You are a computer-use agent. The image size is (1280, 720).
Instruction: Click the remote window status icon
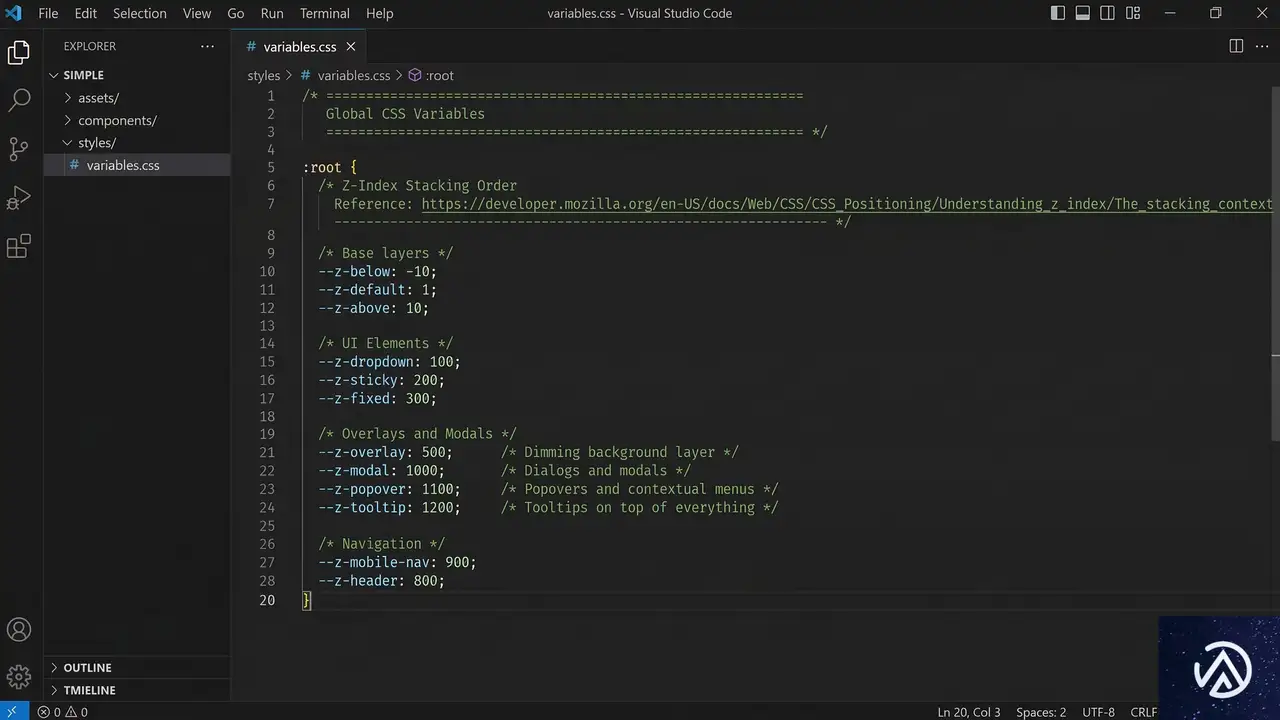[13, 712]
